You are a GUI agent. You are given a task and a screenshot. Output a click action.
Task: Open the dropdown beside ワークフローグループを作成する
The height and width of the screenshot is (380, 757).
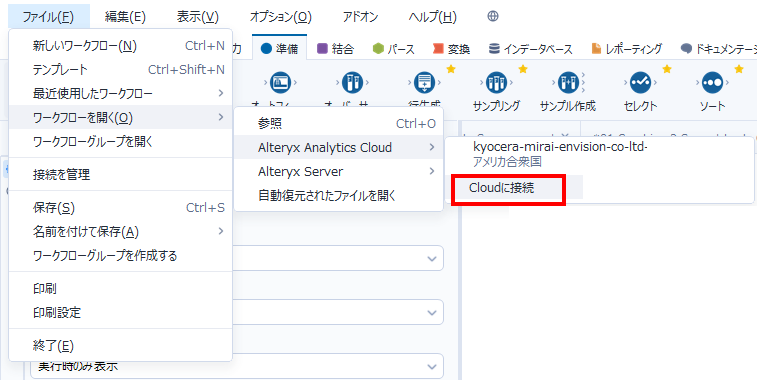[432, 258]
